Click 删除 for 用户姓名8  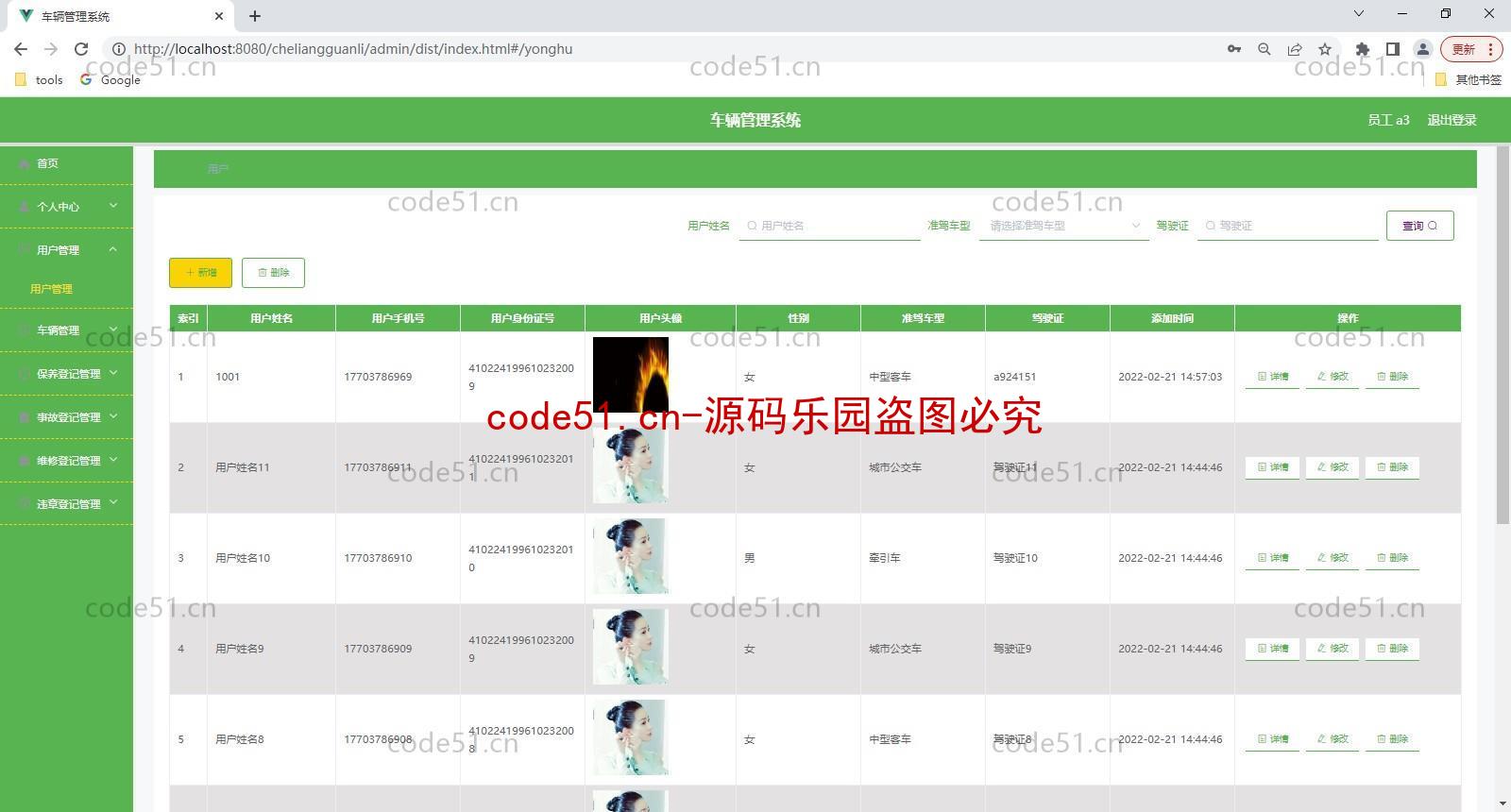point(1392,739)
